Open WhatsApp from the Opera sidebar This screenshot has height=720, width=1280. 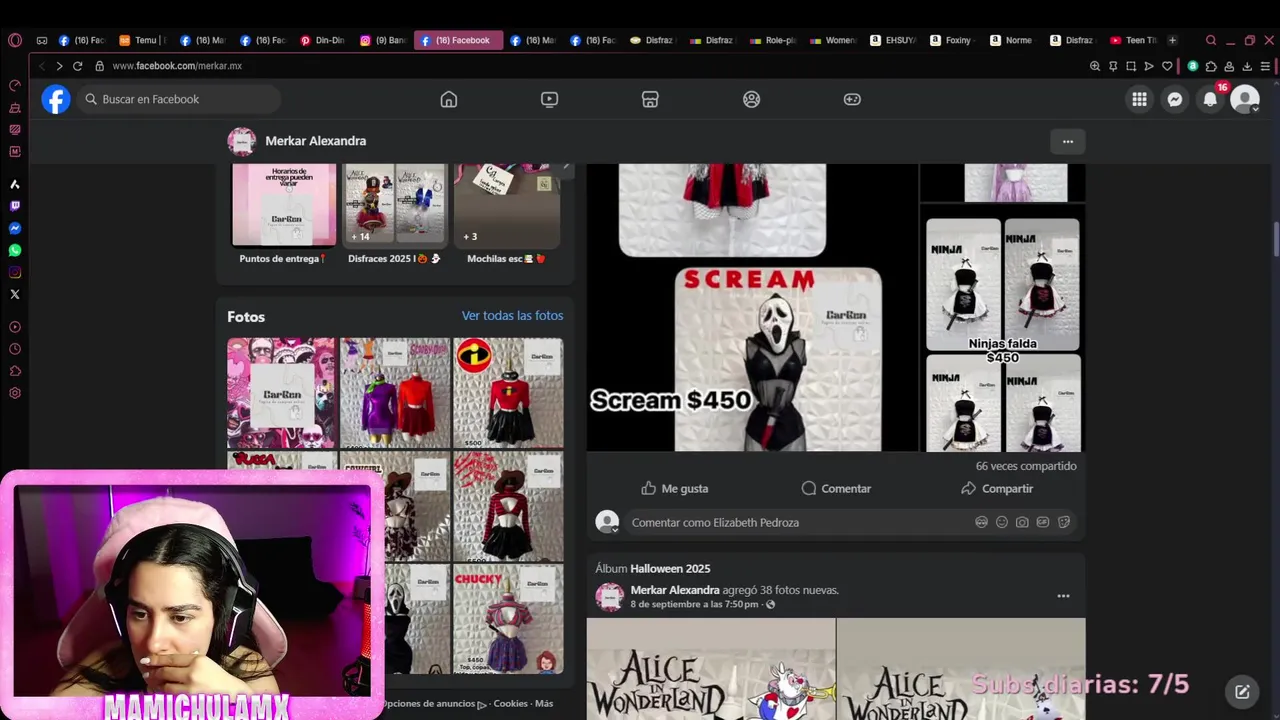(x=14, y=250)
